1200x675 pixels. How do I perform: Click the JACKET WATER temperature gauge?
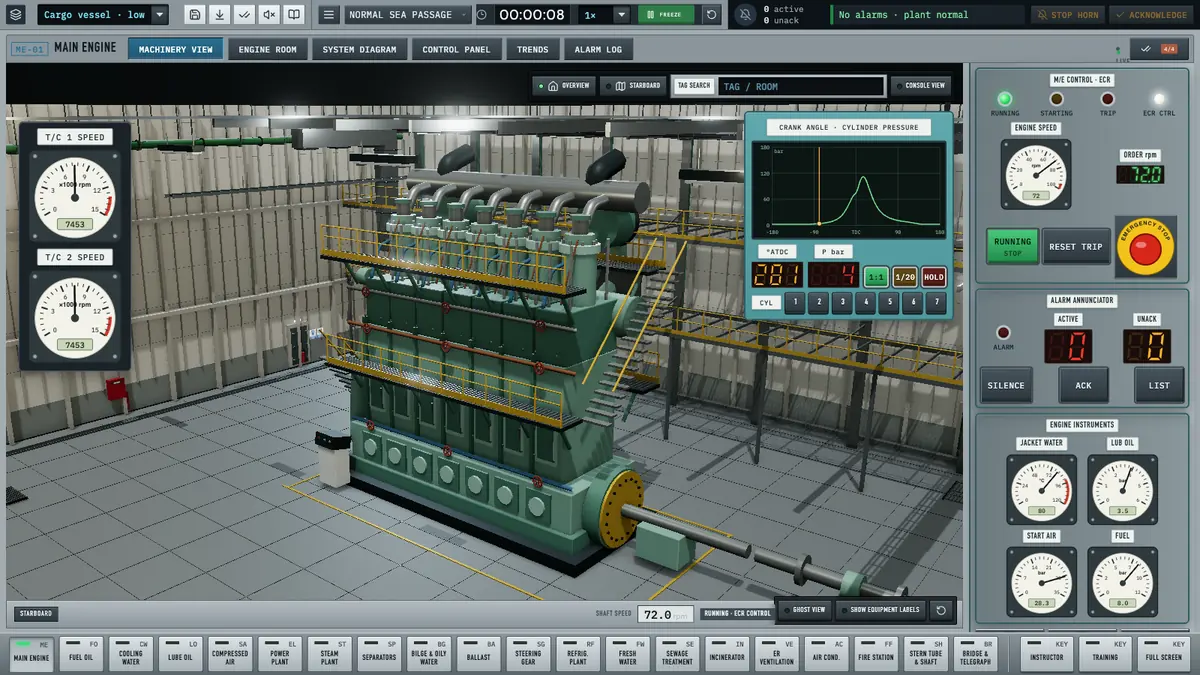[x=1041, y=490]
